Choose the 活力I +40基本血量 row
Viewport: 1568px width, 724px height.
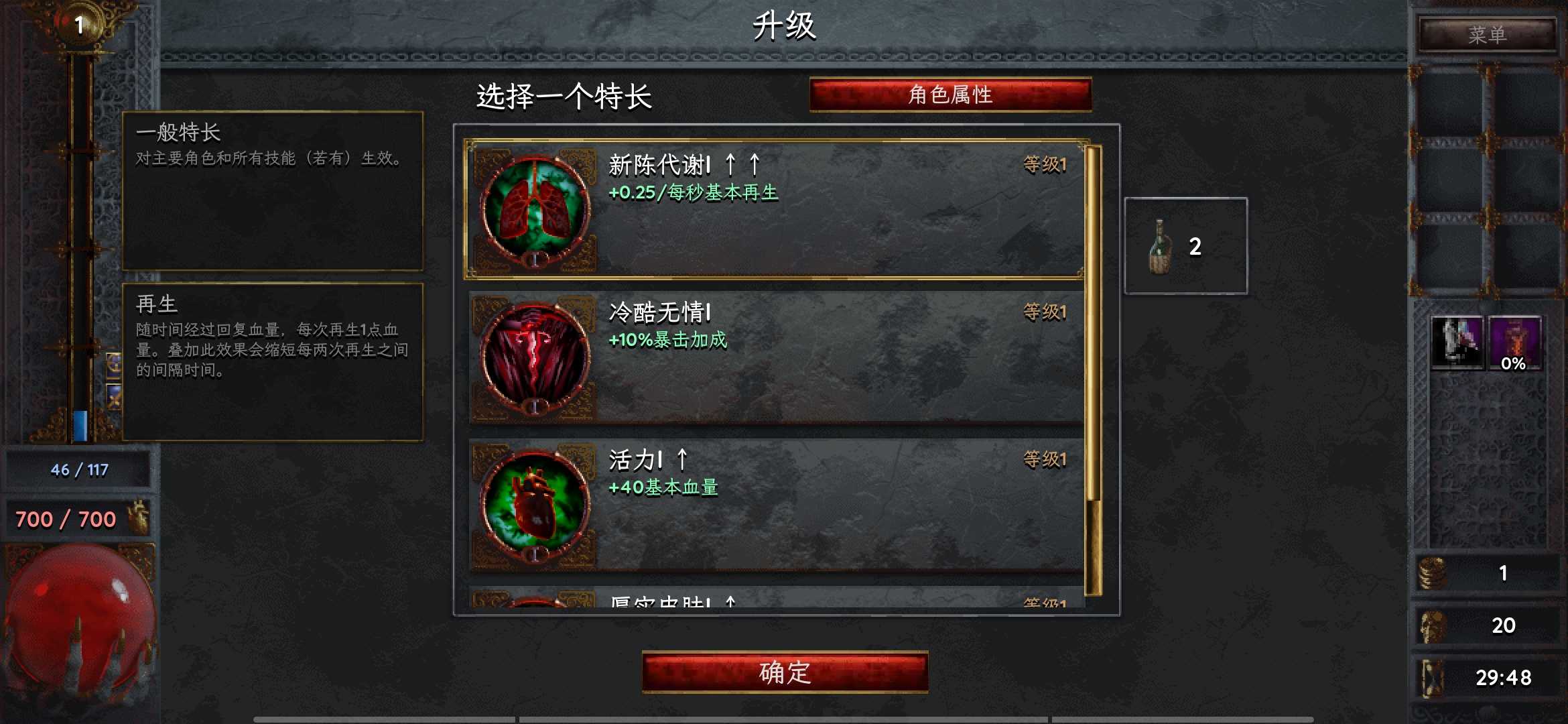pos(776,504)
